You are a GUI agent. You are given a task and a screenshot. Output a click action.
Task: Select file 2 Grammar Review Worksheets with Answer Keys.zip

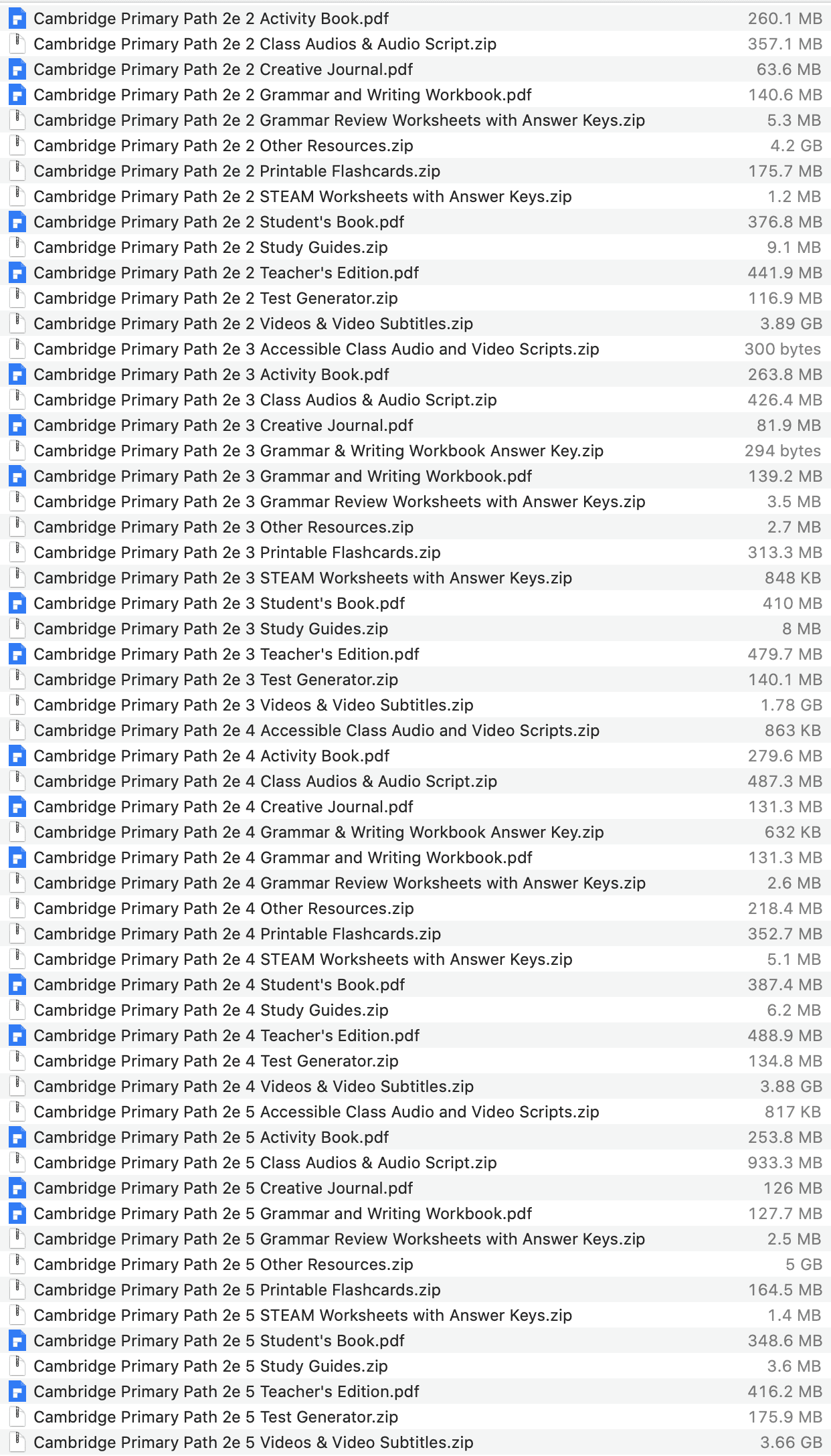415,120
